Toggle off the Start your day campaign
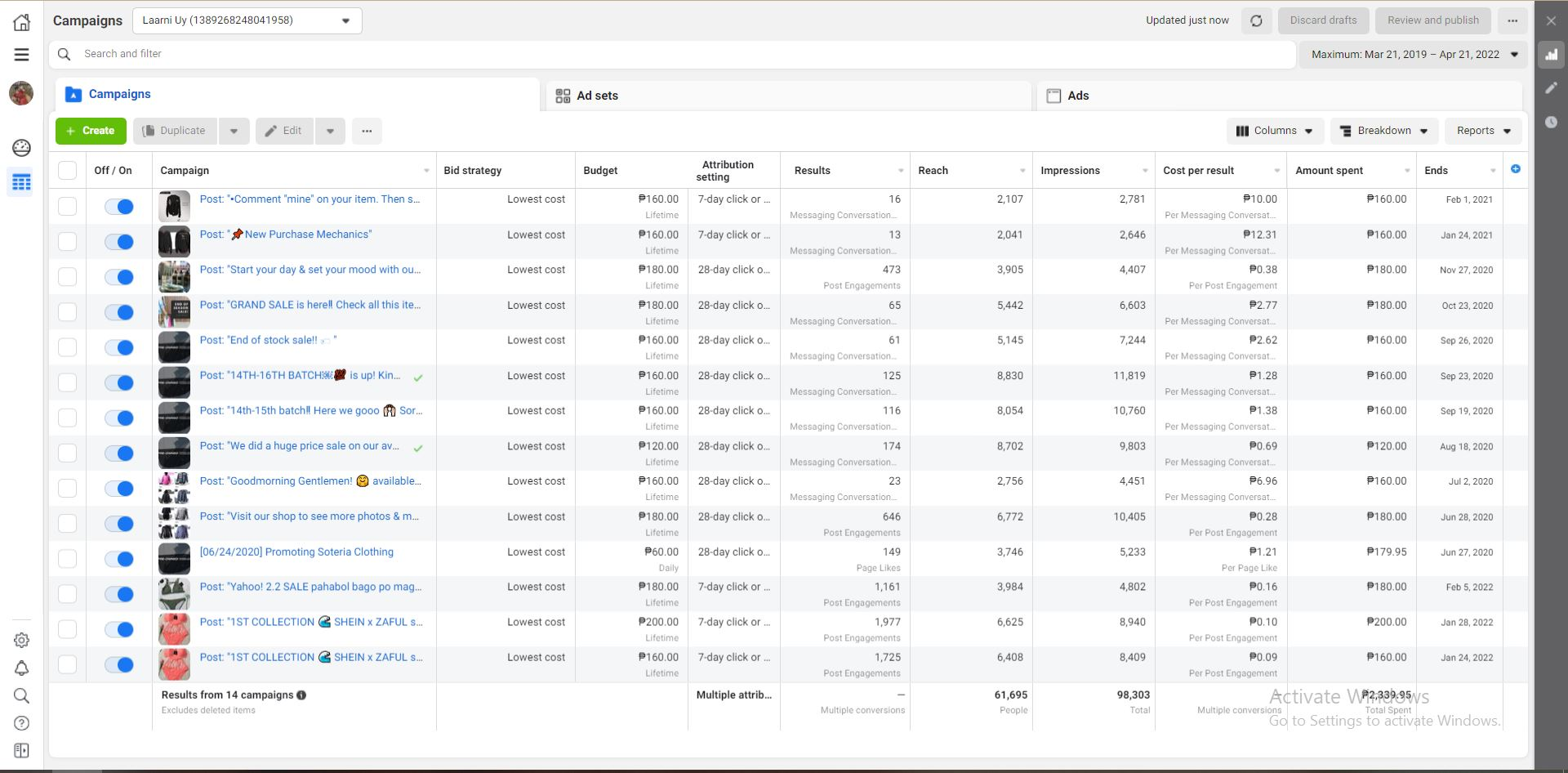The image size is (1568, 773). point(119,277)
